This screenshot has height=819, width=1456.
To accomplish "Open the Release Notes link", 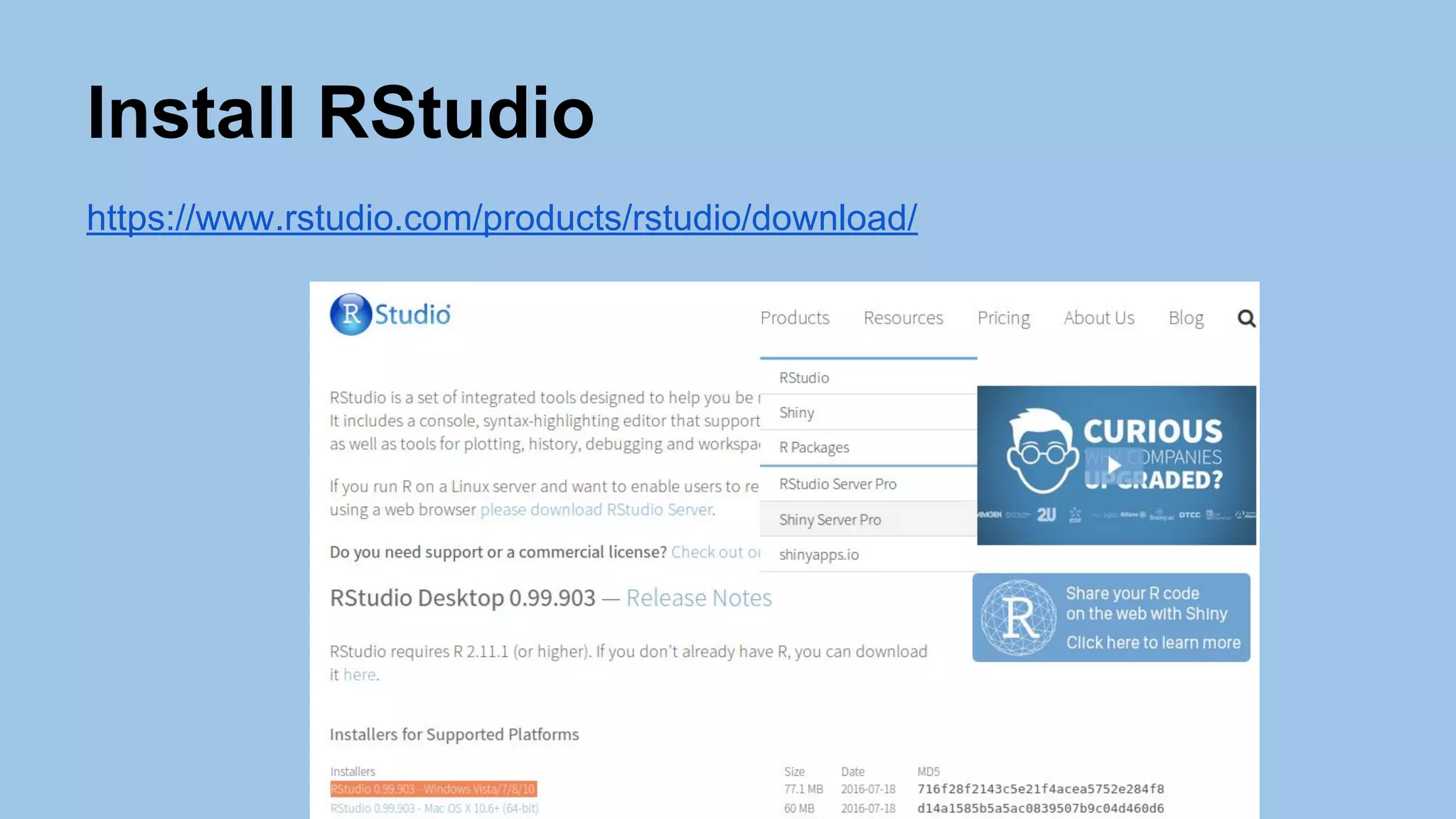I will (x=699, y=598).
